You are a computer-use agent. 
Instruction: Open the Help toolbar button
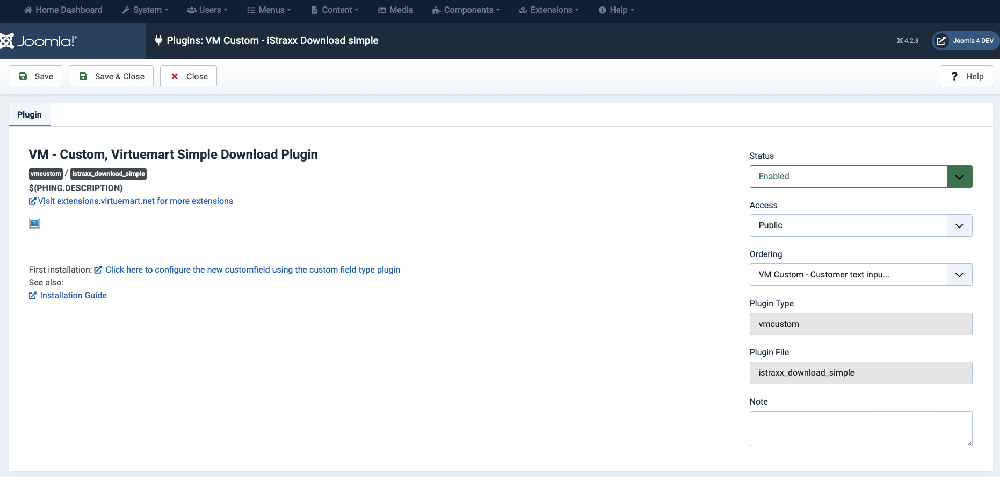click(x=966, y=76)
